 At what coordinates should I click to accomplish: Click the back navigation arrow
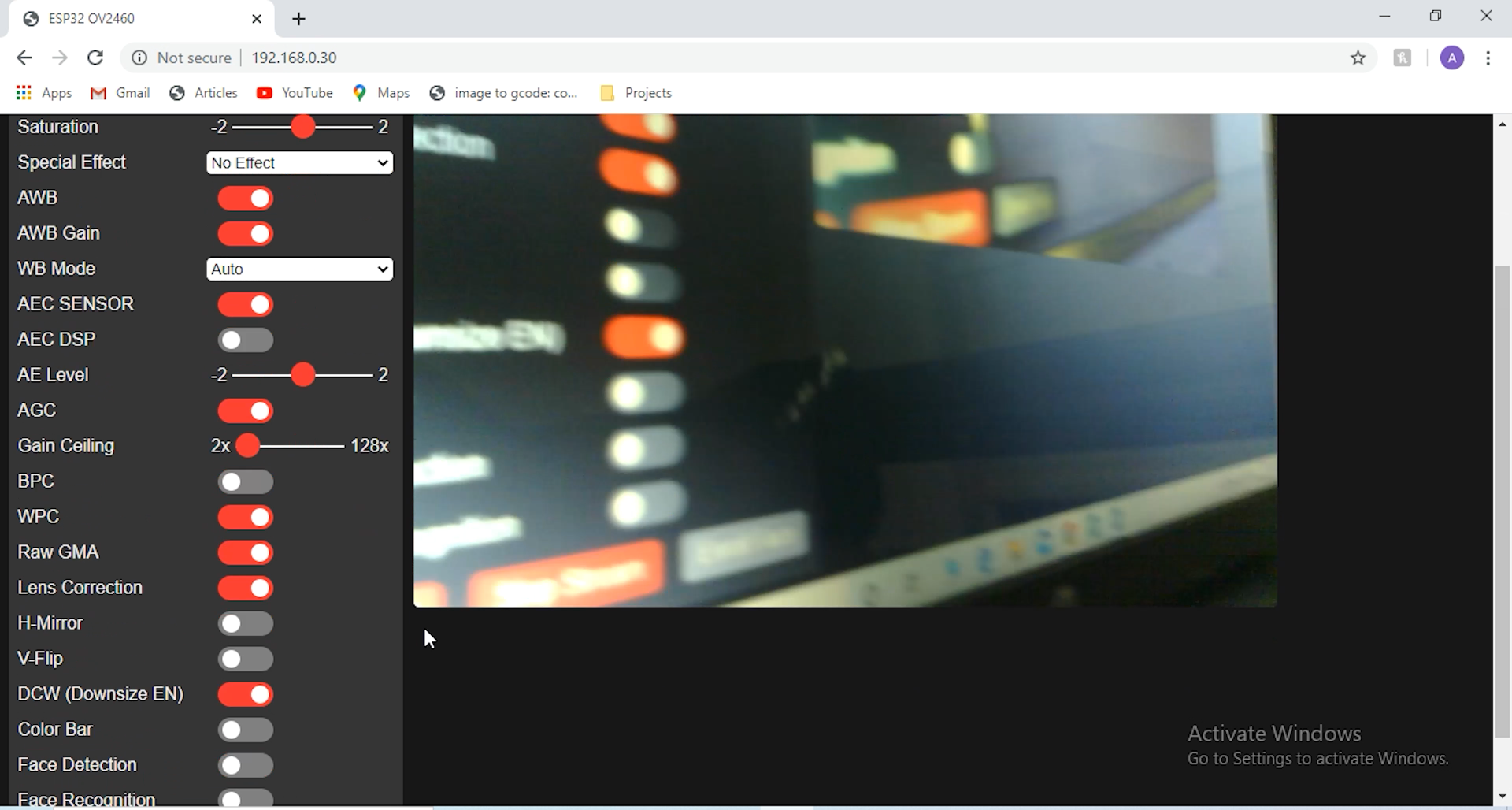tap(24, 58)
